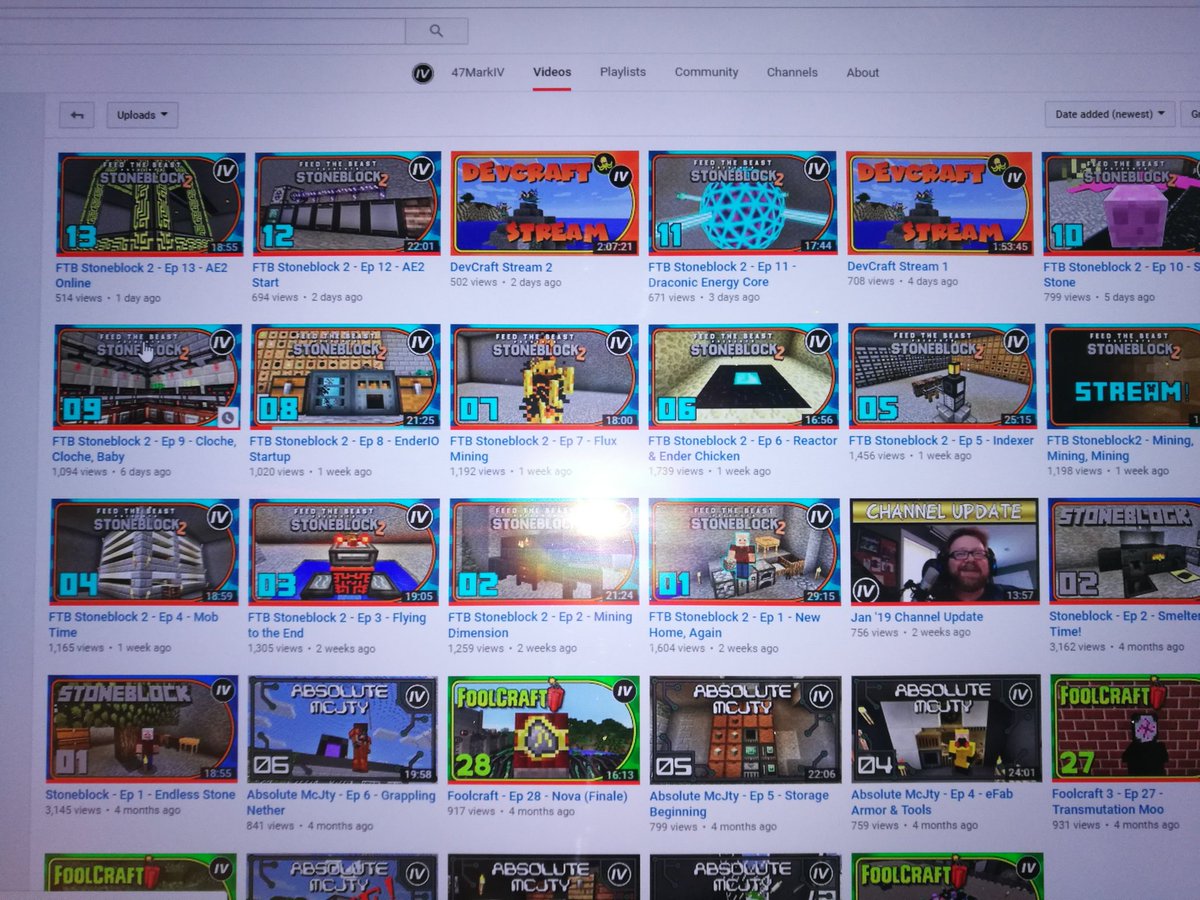Viewport: 1200px width, 900px height.
Task: Open Foolcraft 3 Ep 27 thumbnail
Action: [x=1125, y=730]
